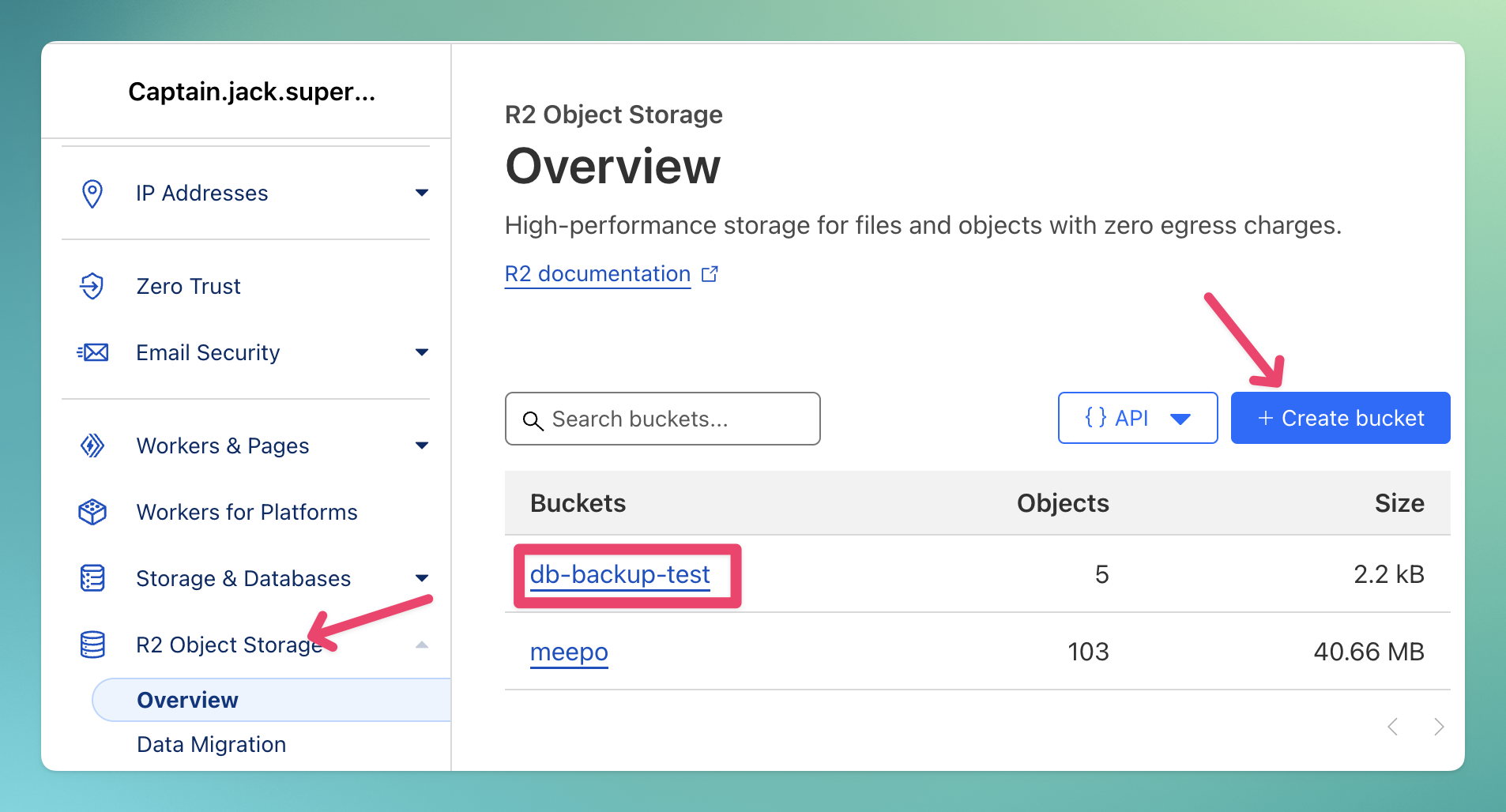Screen dimensions: 1506x812
Task: Open Zero Trust in the sidebar
Action: pyautogui.click(x=188, y=286)
